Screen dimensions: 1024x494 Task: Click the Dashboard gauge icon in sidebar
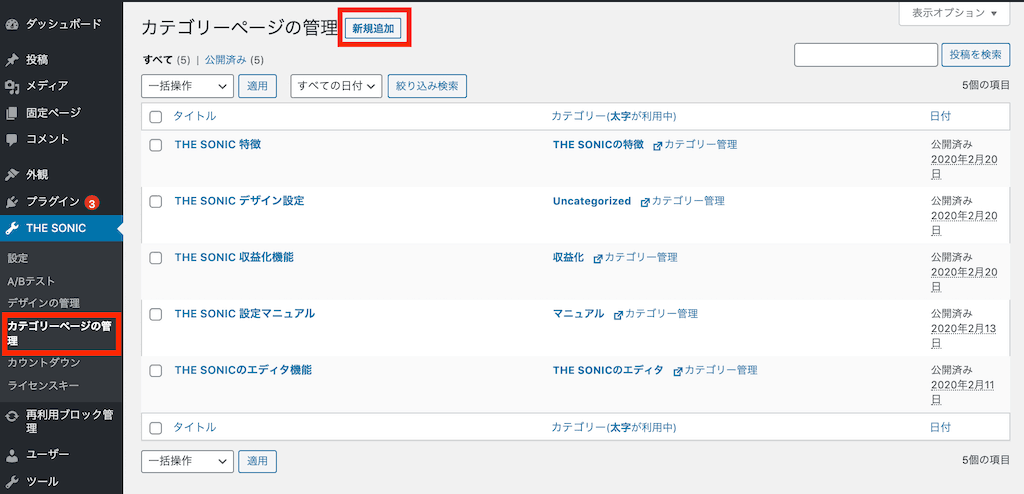click(11, 25)
